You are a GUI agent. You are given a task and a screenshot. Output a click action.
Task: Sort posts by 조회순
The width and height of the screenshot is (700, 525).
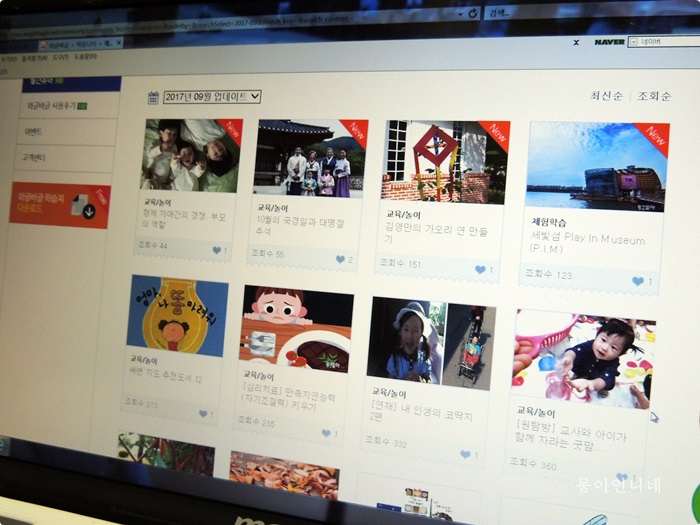(654, 96)
